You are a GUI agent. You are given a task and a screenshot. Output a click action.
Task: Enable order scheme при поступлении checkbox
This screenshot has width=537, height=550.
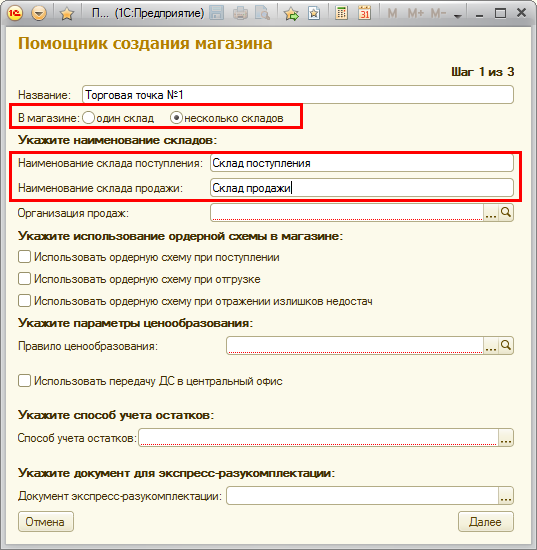coord(24,257)
